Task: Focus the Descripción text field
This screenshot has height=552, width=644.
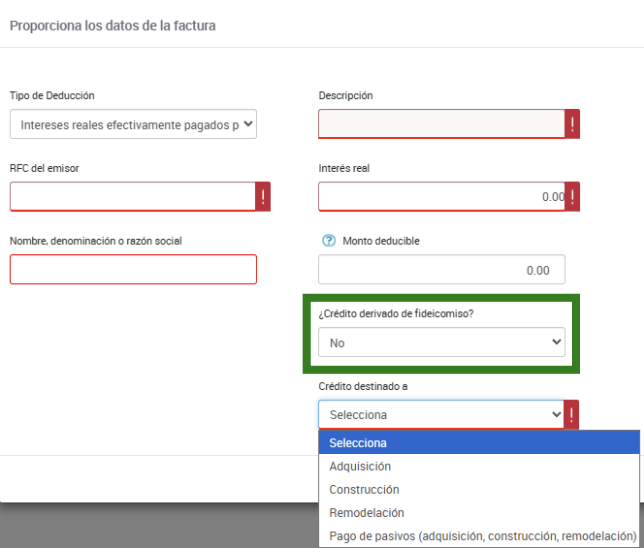Action: 441,124
